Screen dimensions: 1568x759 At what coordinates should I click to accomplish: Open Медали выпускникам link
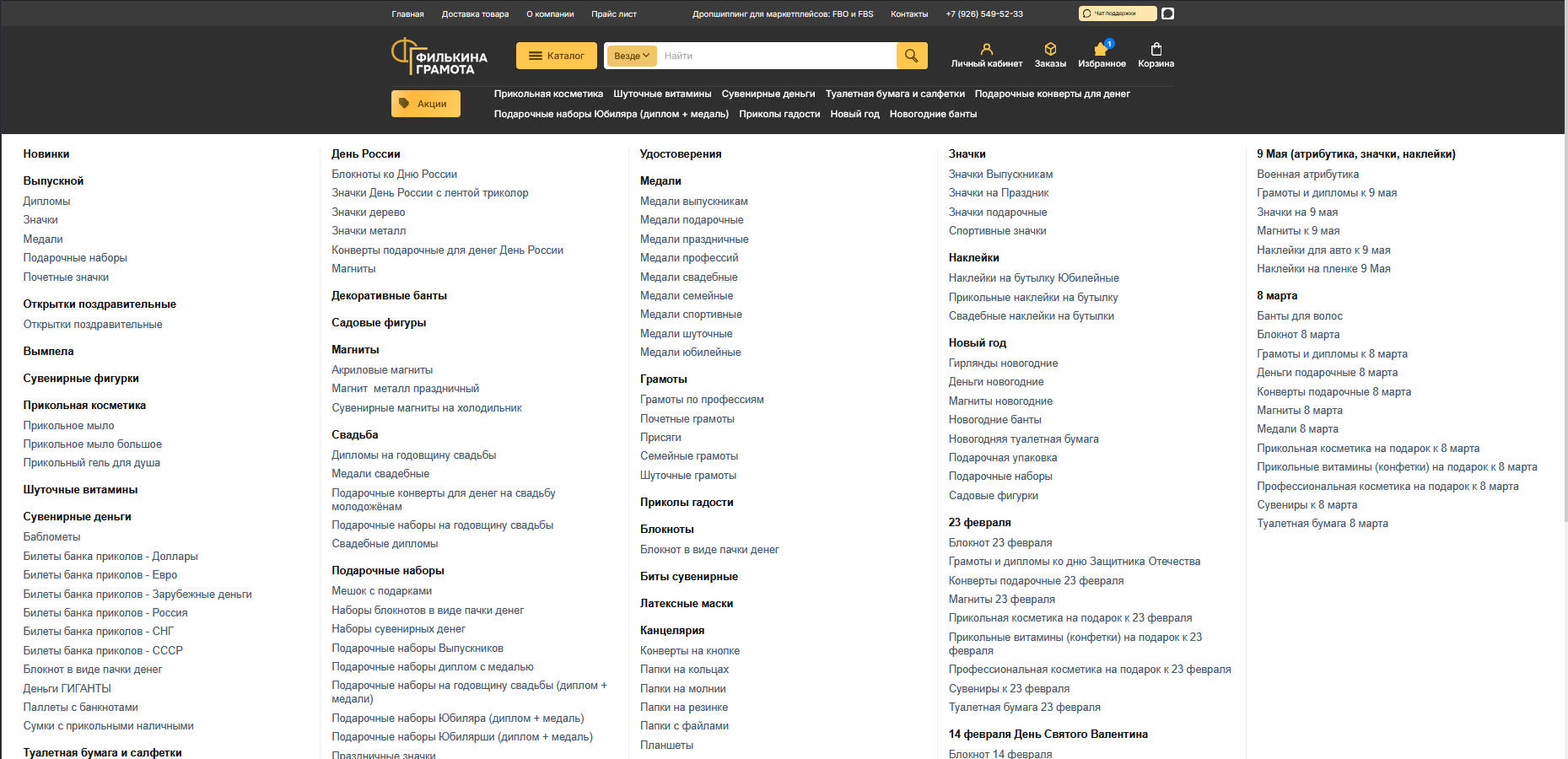[693, 202]
